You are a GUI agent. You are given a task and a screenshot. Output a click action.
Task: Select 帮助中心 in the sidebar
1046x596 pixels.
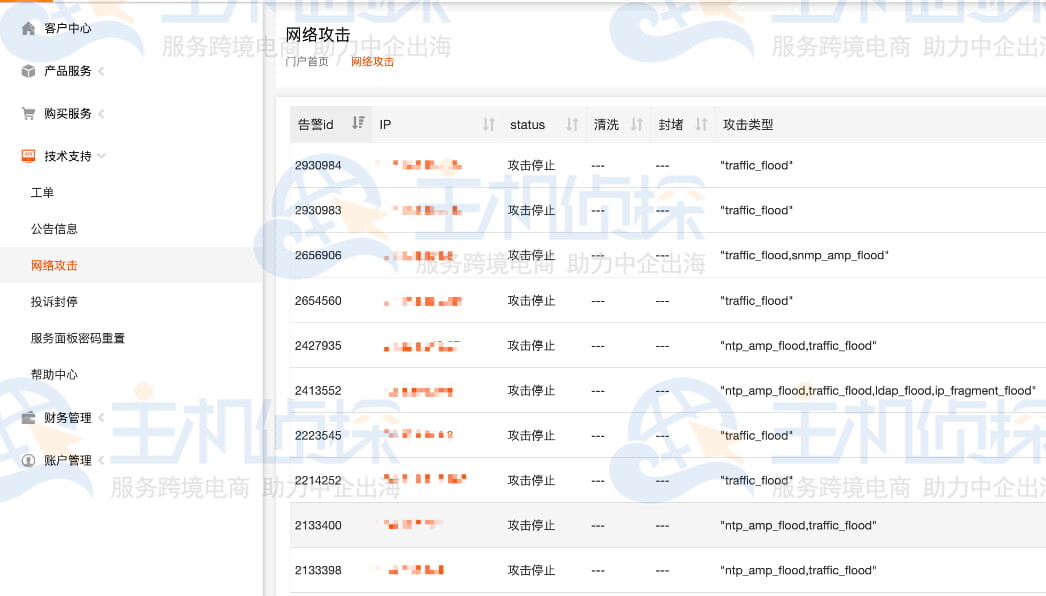(53, 374)
